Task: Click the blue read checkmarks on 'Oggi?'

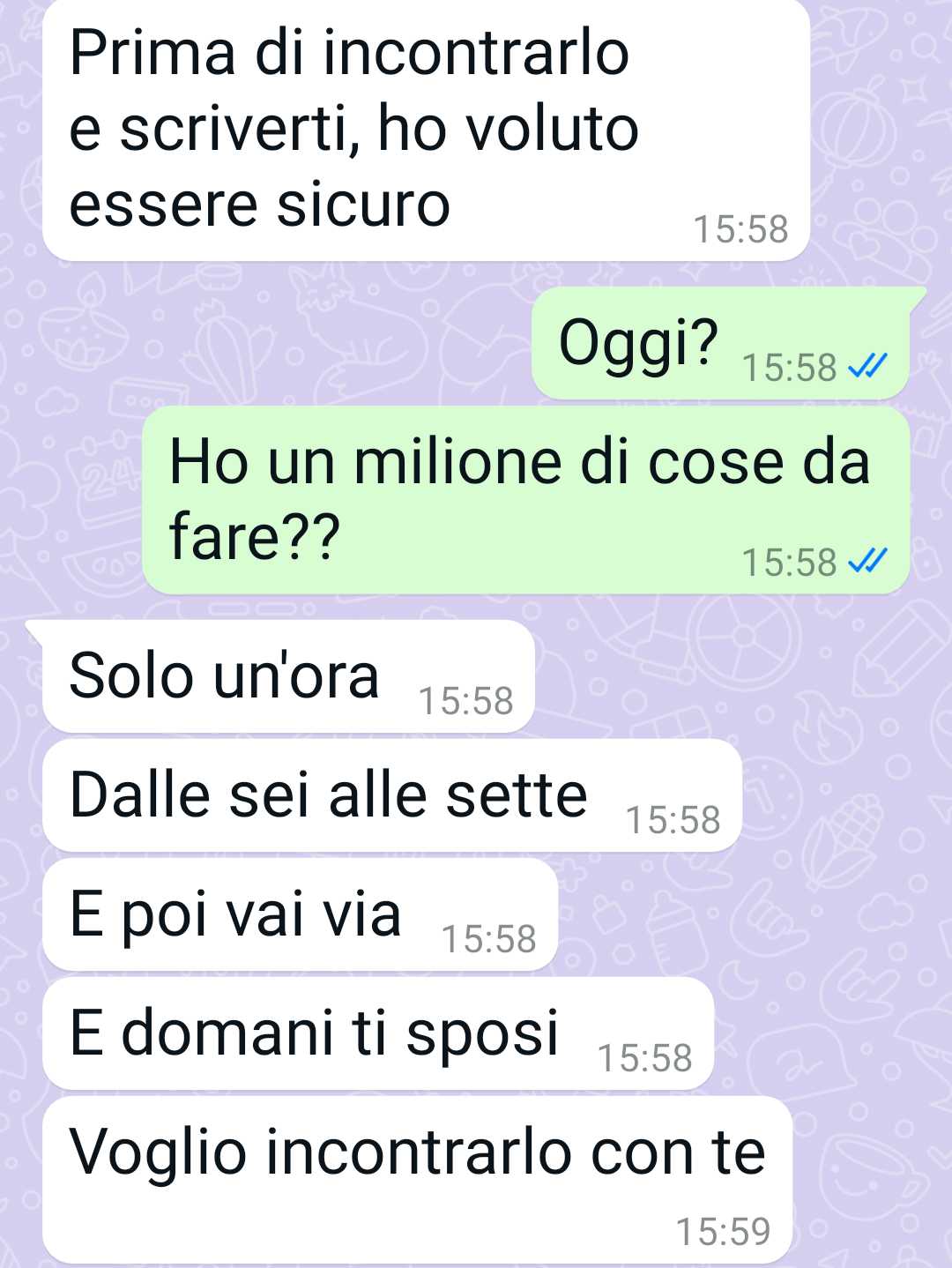Action: click(x=866, y=366)
